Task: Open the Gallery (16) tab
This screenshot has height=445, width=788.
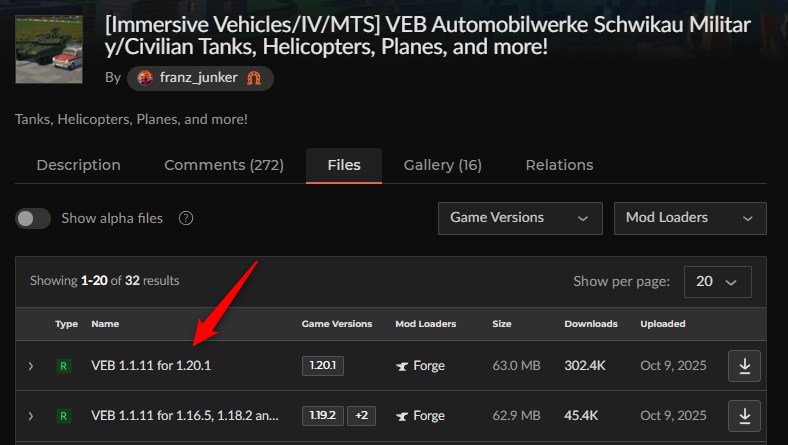Action: point(443,165)
